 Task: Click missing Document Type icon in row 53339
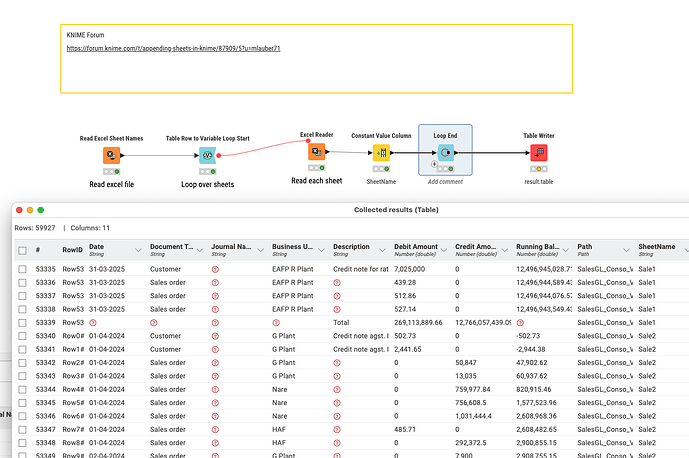[x=154, y=323]
